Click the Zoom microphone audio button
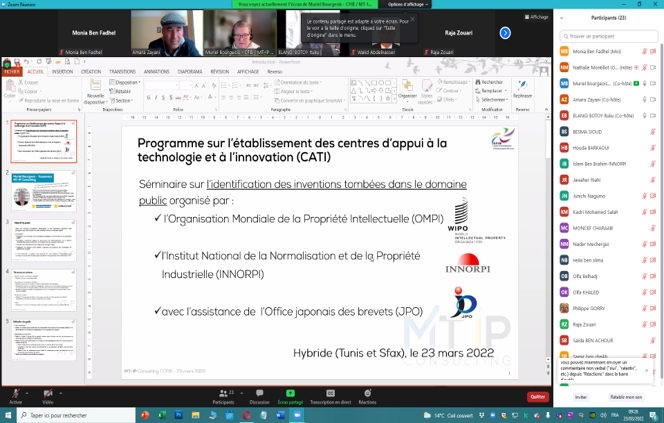Viewport: 664px width, 423px height. [15, 394]
